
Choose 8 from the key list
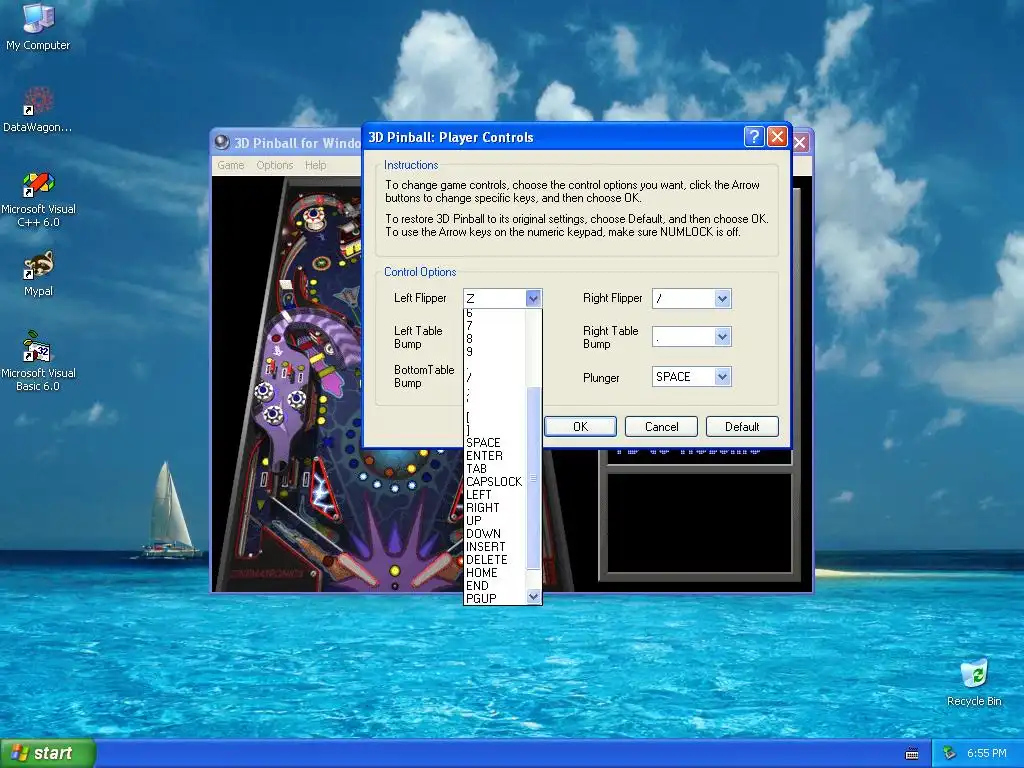pos(494,339)
